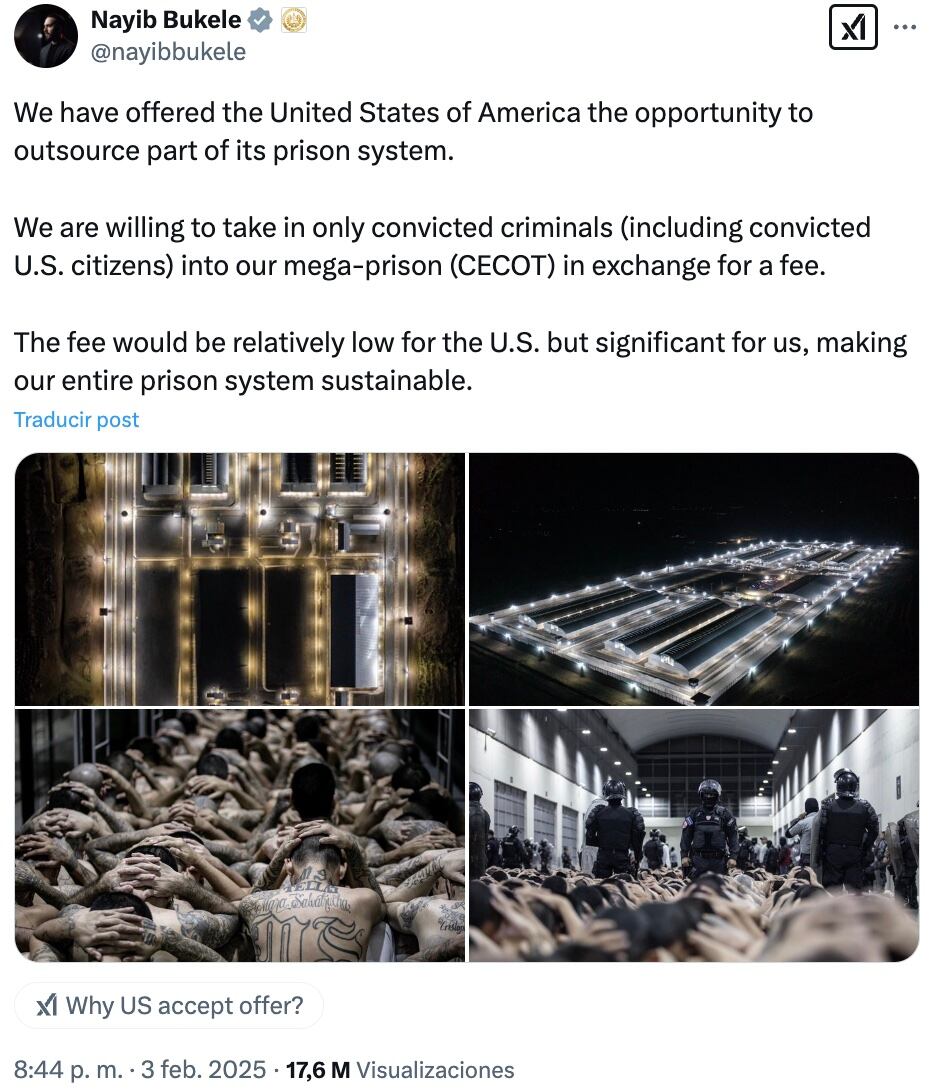Click the 17,6 M Visualizaciones view count
Viewport: 942px width, 1092px height.
coord(400,1070)
